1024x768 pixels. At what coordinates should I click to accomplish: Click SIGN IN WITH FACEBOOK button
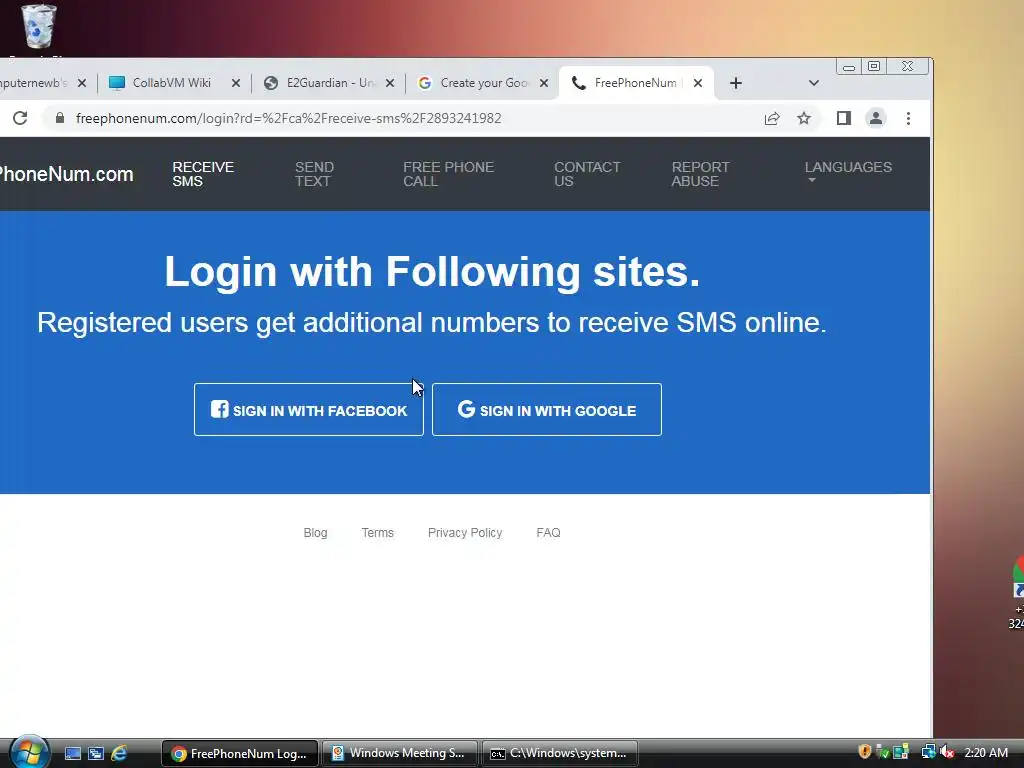(309, 409)
